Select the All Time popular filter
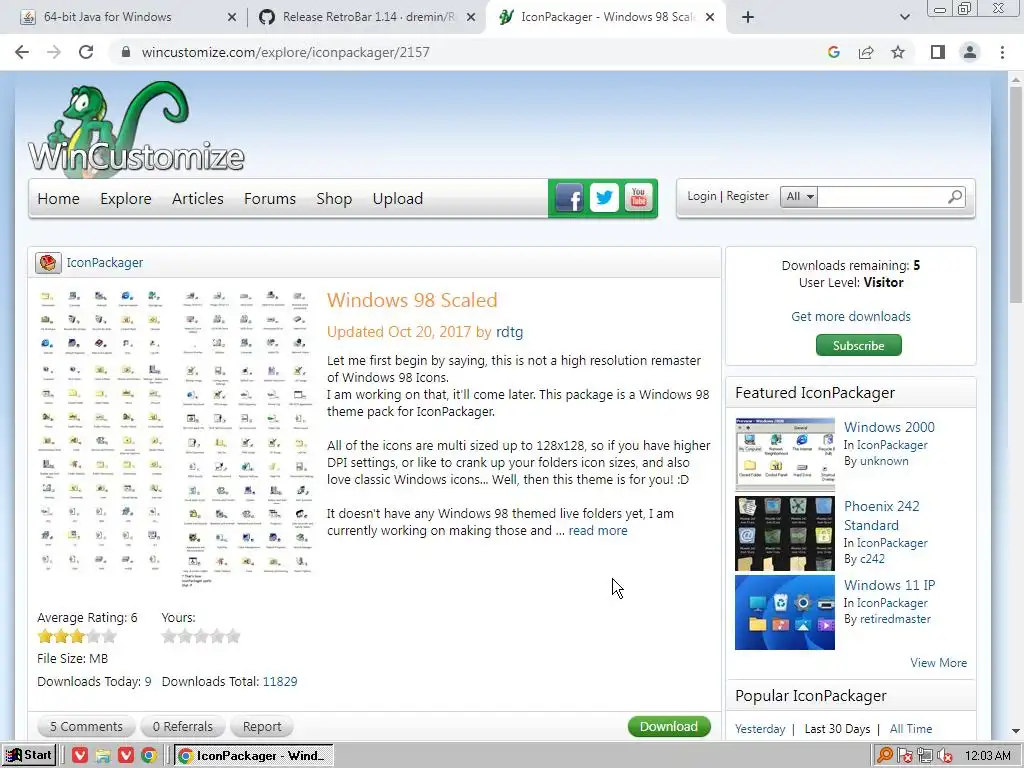The image size is (1024, 768). coord(911,729)
